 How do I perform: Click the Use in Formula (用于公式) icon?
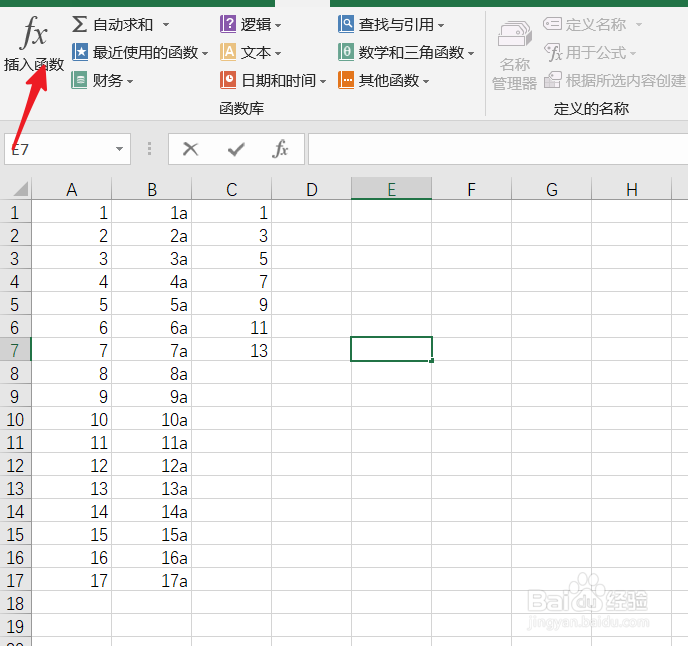point(552,52)
